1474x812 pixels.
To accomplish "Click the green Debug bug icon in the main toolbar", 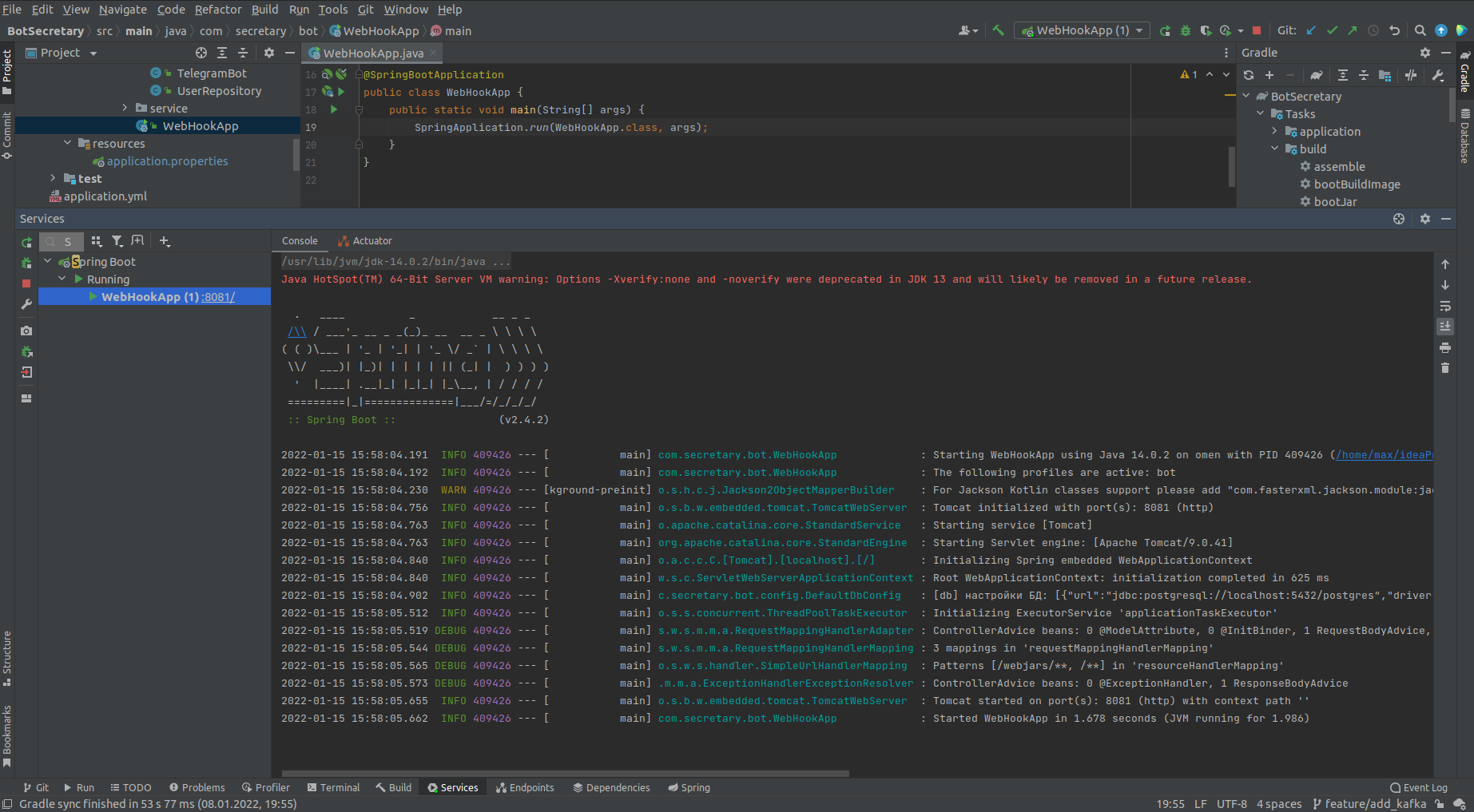I will [x=1186, y=30].
